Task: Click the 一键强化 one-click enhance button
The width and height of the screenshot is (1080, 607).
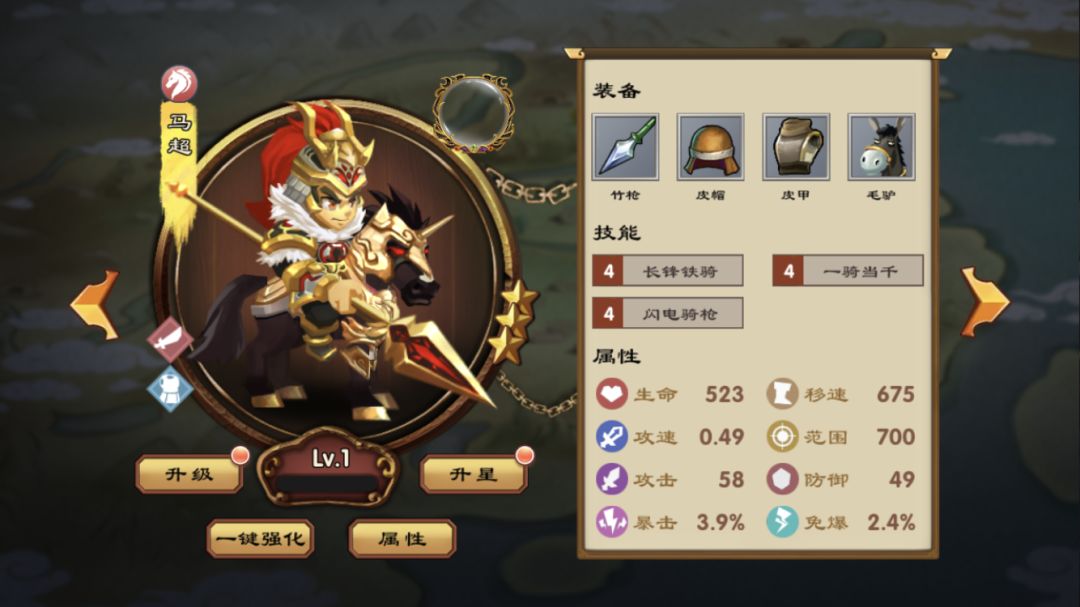Action: tap(260, 538)
